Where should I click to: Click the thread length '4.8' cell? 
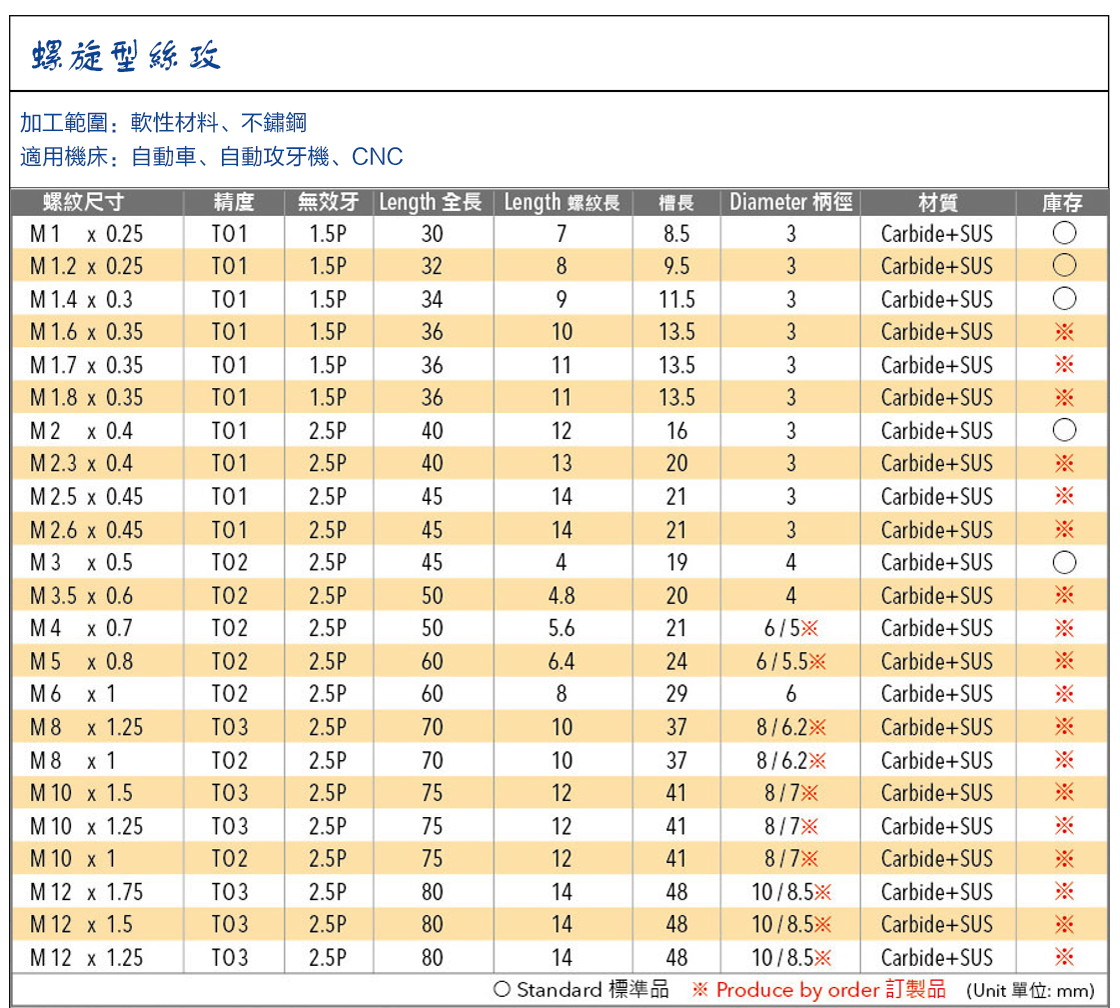tap(561, 596)
